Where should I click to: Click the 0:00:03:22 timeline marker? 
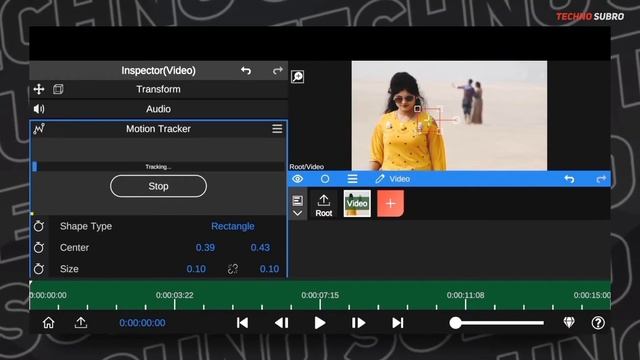(x=174, y=295)
